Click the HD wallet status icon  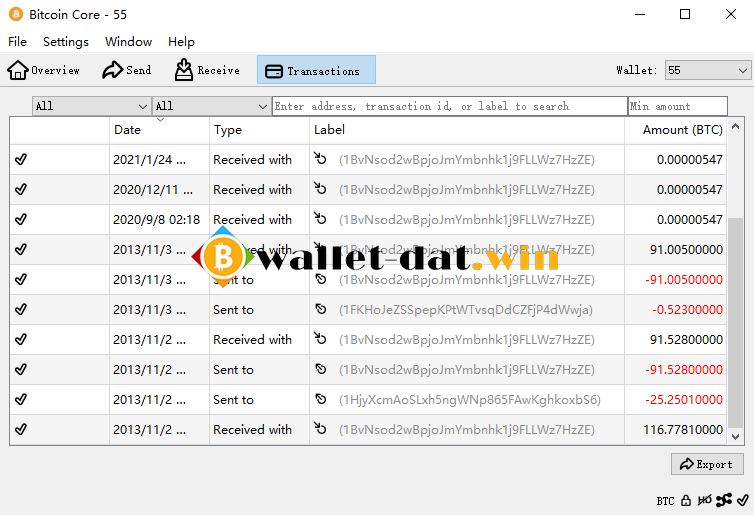point(704,501)
